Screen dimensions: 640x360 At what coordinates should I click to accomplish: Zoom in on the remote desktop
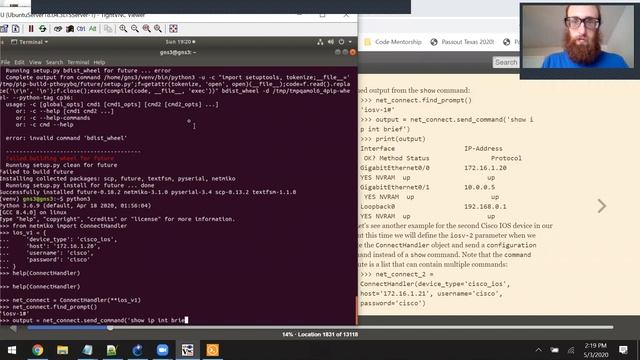123,29
